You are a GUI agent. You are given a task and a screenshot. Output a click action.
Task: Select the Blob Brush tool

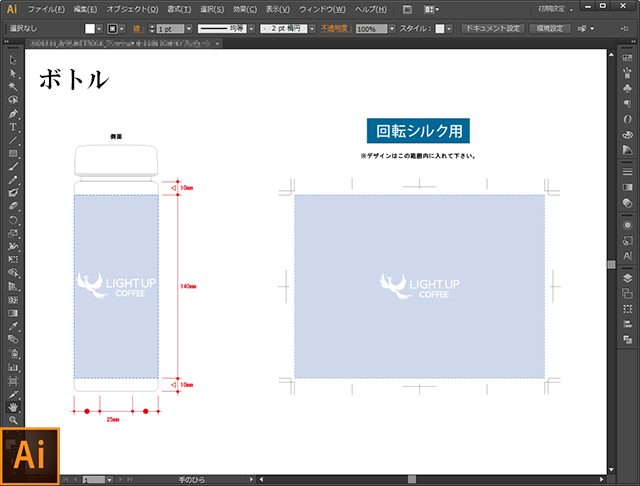[x=13, y=193]
